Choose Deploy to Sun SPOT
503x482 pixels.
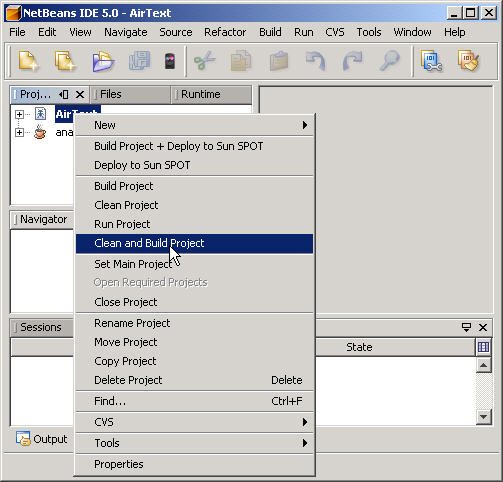[x=195, y=165]
